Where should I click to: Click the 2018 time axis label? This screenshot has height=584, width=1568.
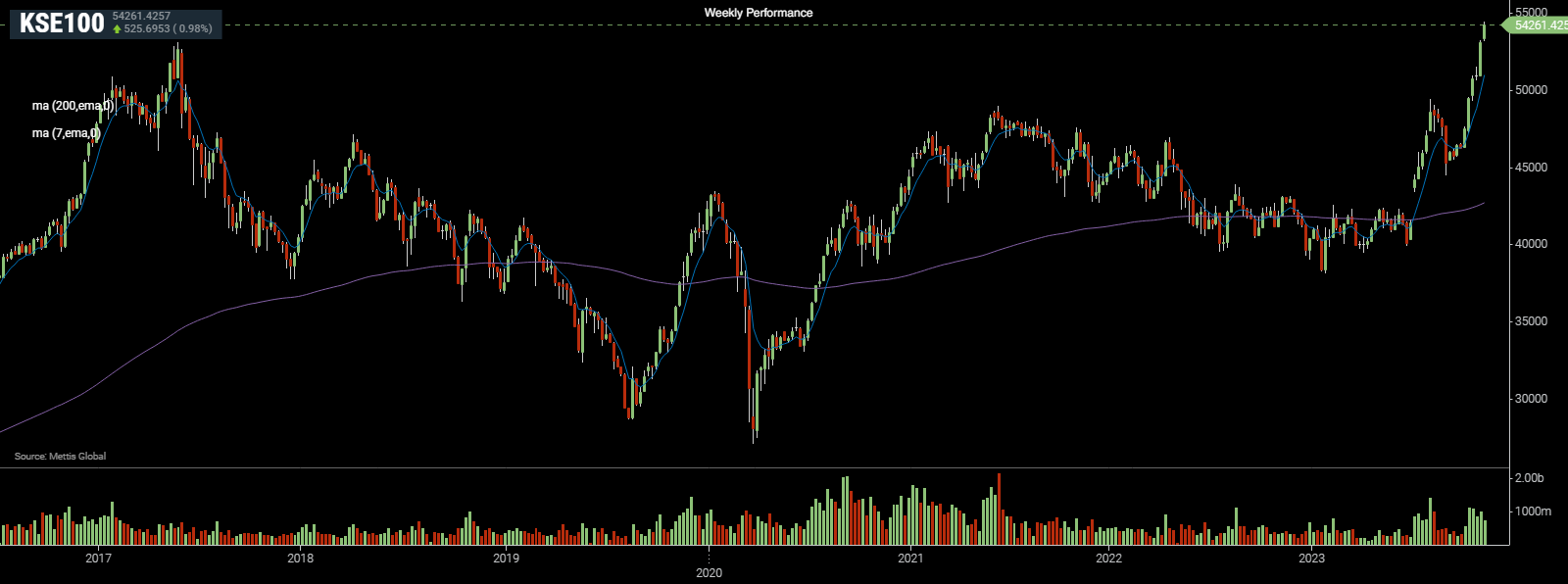coord(300,559)
